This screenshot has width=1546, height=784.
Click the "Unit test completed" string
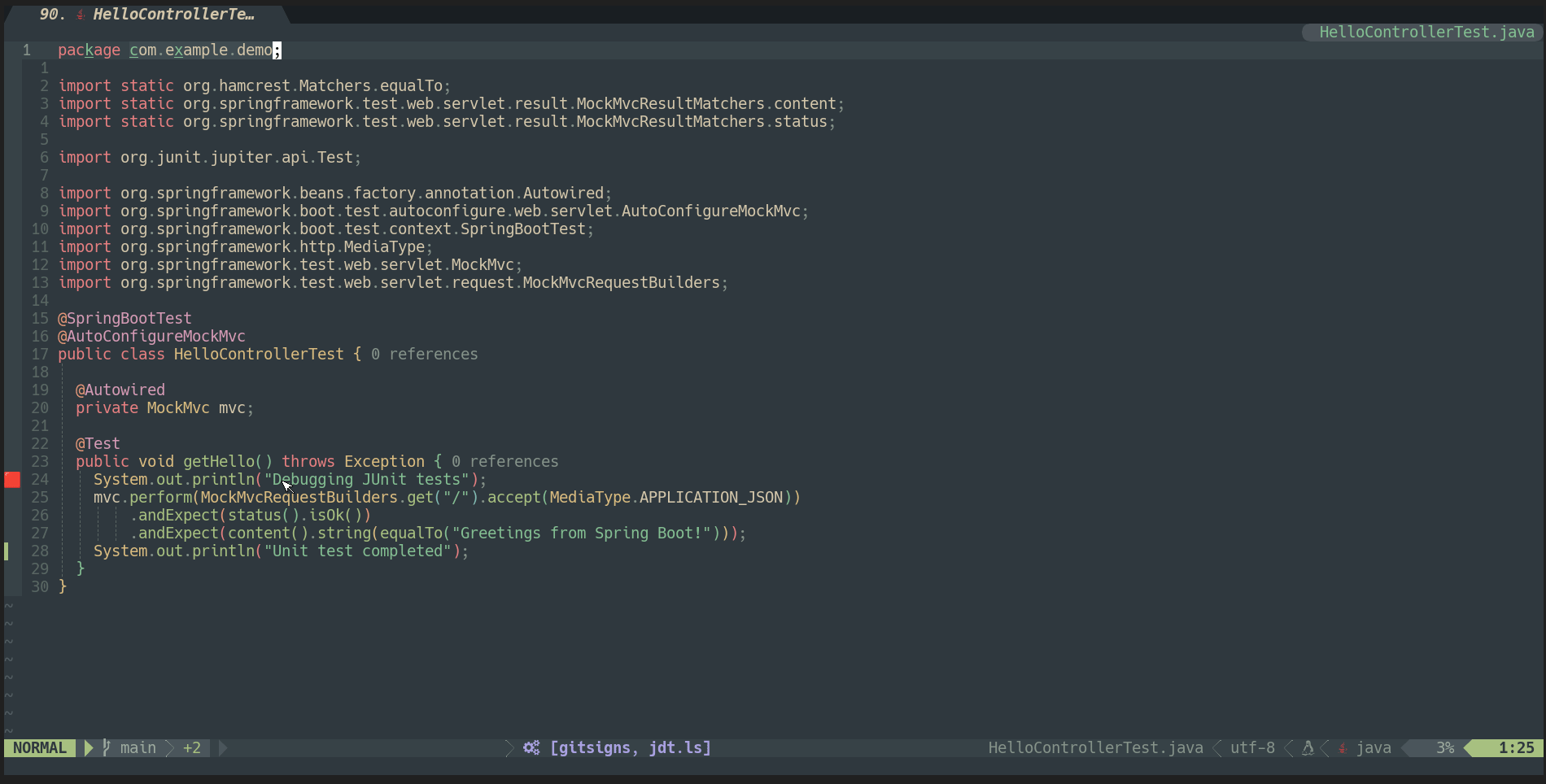click(x=357, y=551)
